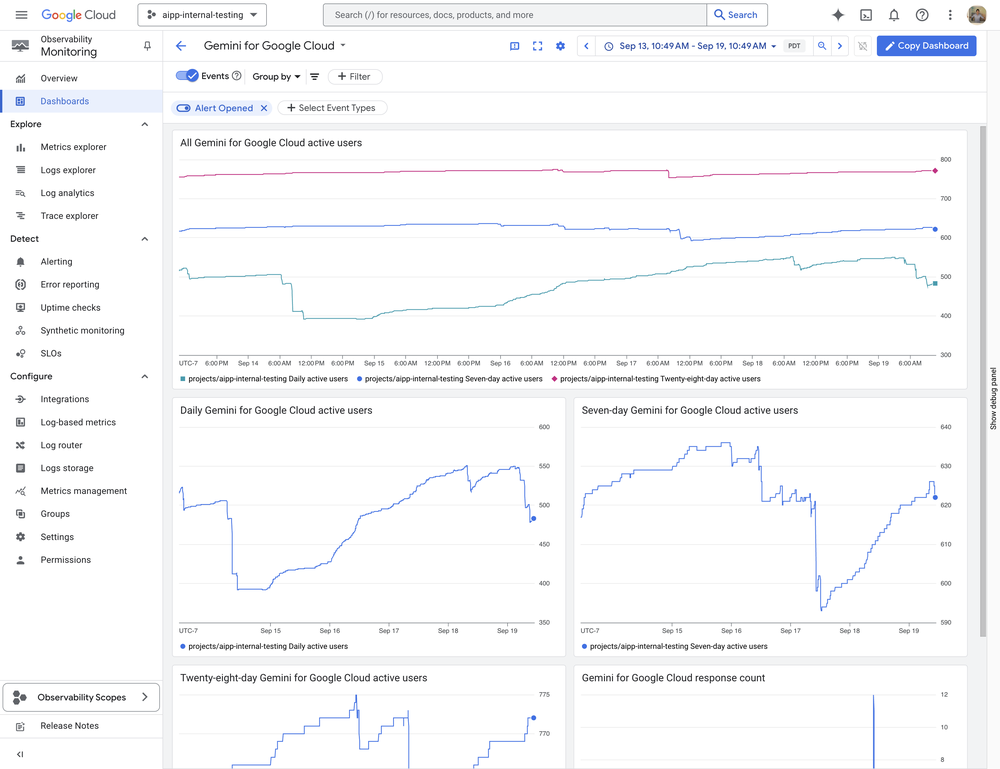Open the main hamburger navigation menu
This screenshot has width=1000, height=769.
coord(21,15)
